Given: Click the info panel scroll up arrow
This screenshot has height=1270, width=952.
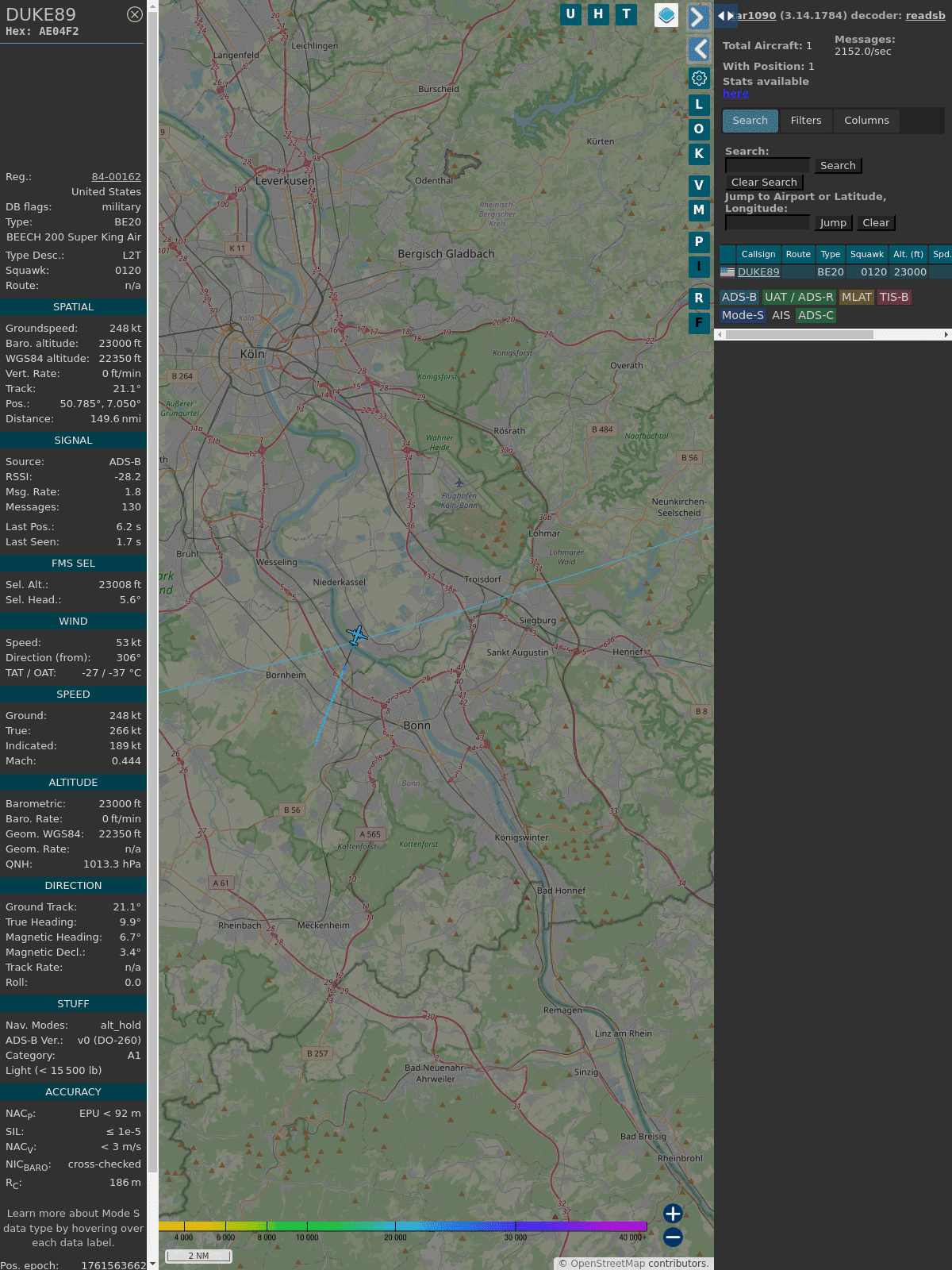Looking at the screenshot, I should point(152,6).
